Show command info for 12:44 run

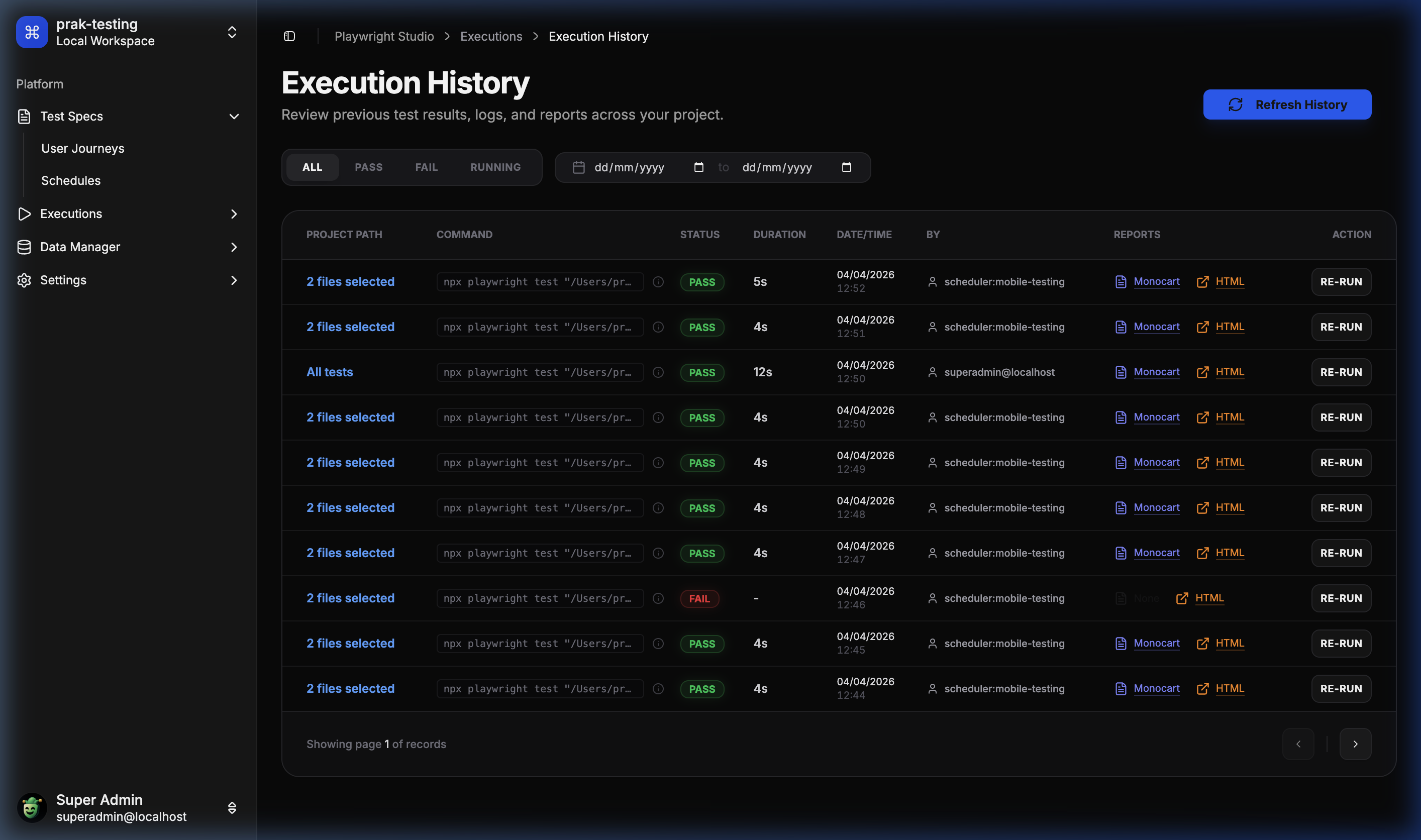click(x=658, y=689)
